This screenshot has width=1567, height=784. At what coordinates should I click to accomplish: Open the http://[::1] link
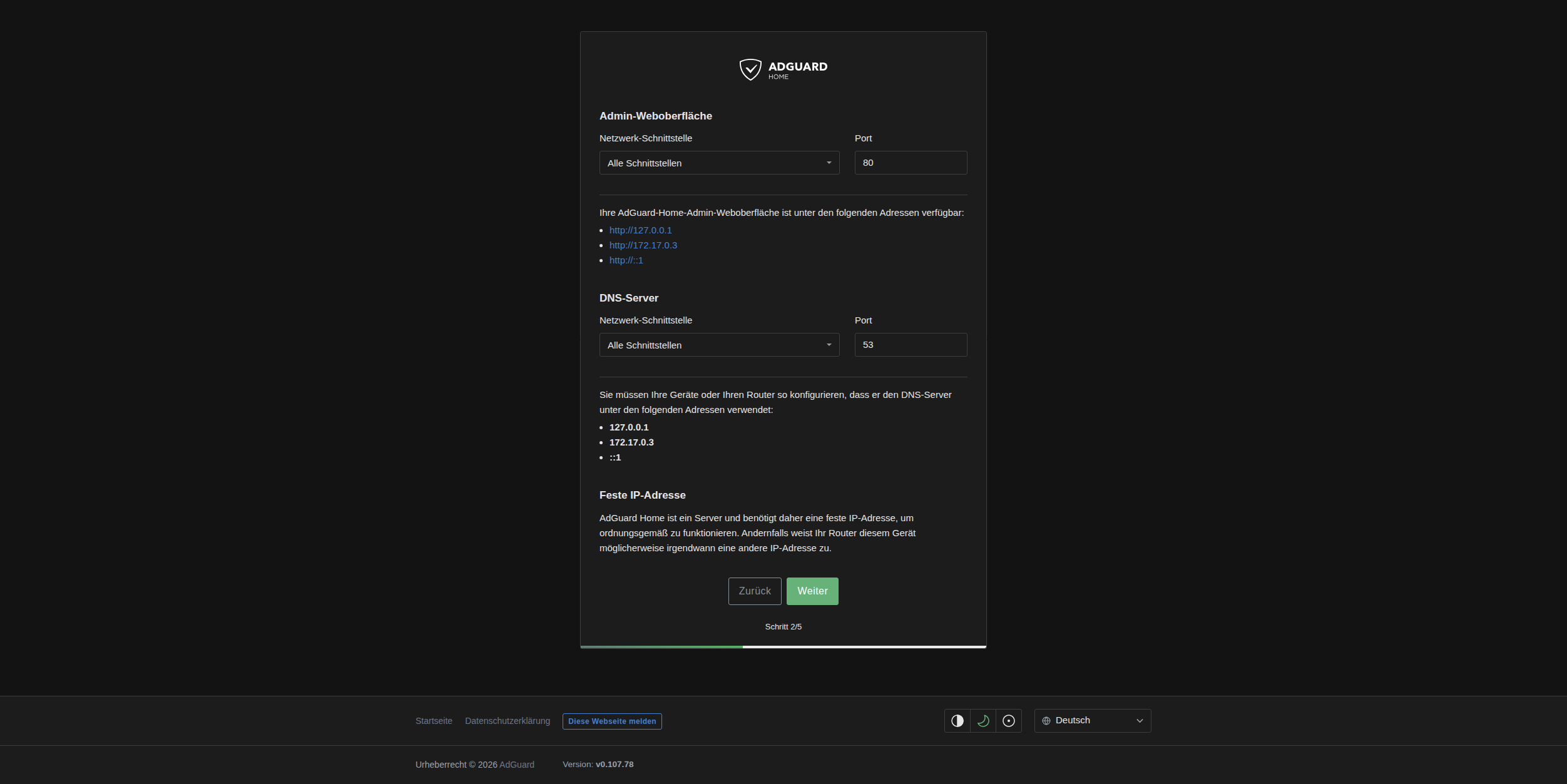626,260
